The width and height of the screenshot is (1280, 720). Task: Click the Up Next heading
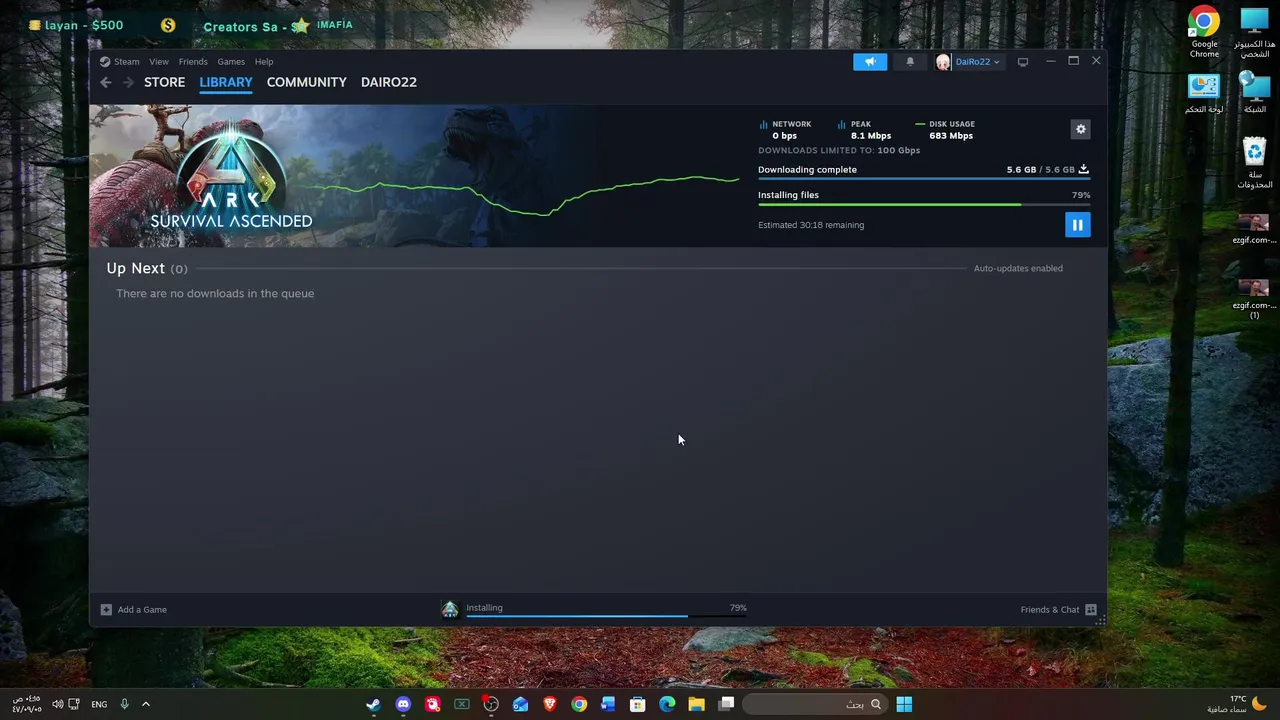(136, 268)
